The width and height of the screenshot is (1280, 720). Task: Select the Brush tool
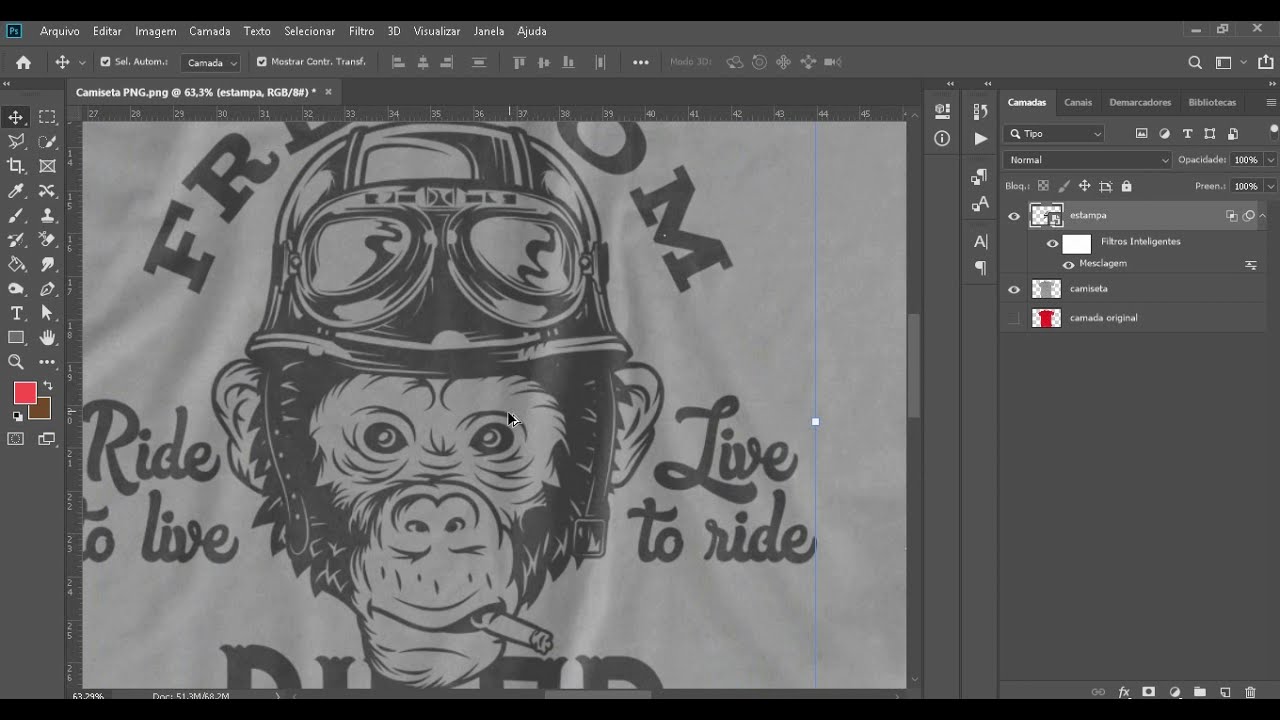[16, 215]
